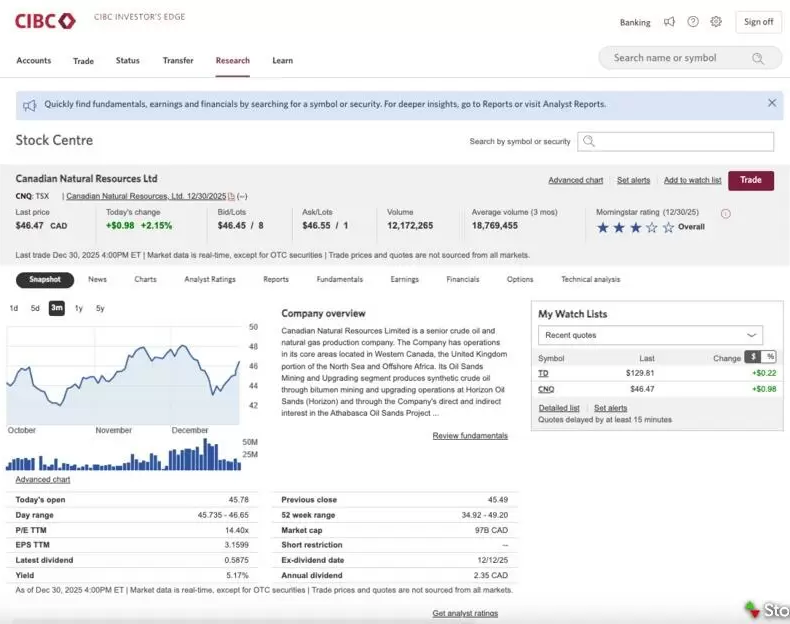Click the megaphone icon in the blue banner
Image resolution: width=790 pixels, height=624 pixels.
click(x=30, y=105)
